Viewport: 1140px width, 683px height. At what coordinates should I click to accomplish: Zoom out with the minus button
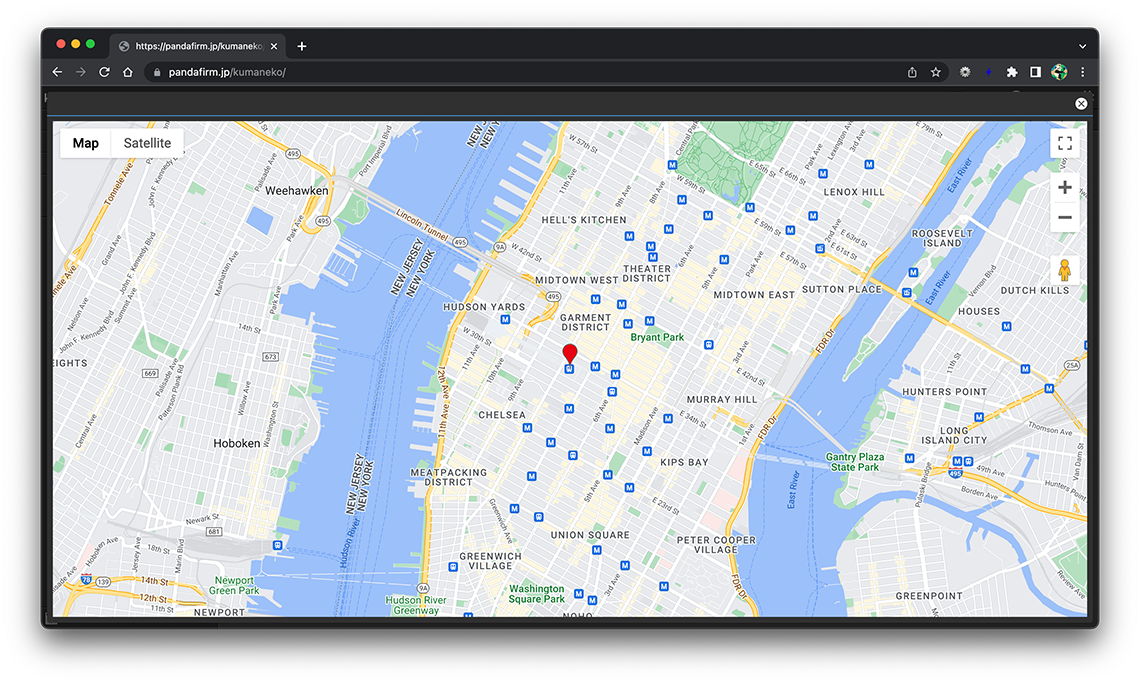click(1064, 218)
